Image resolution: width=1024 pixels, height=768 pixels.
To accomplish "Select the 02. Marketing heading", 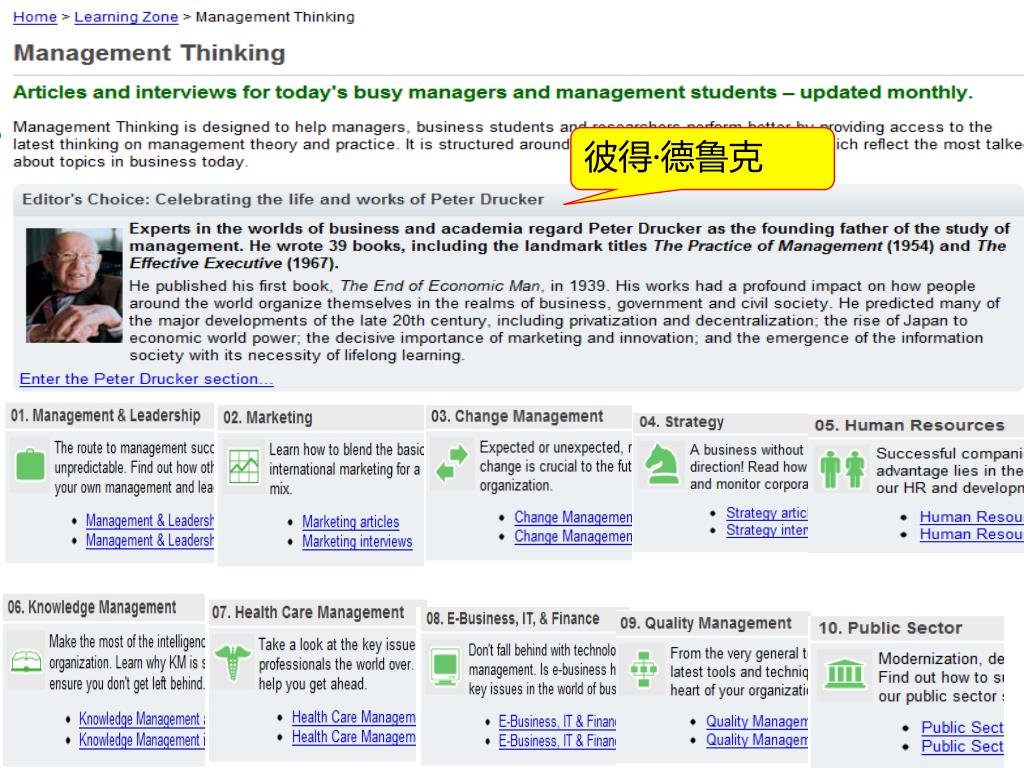I will click(x=268, y=417).
